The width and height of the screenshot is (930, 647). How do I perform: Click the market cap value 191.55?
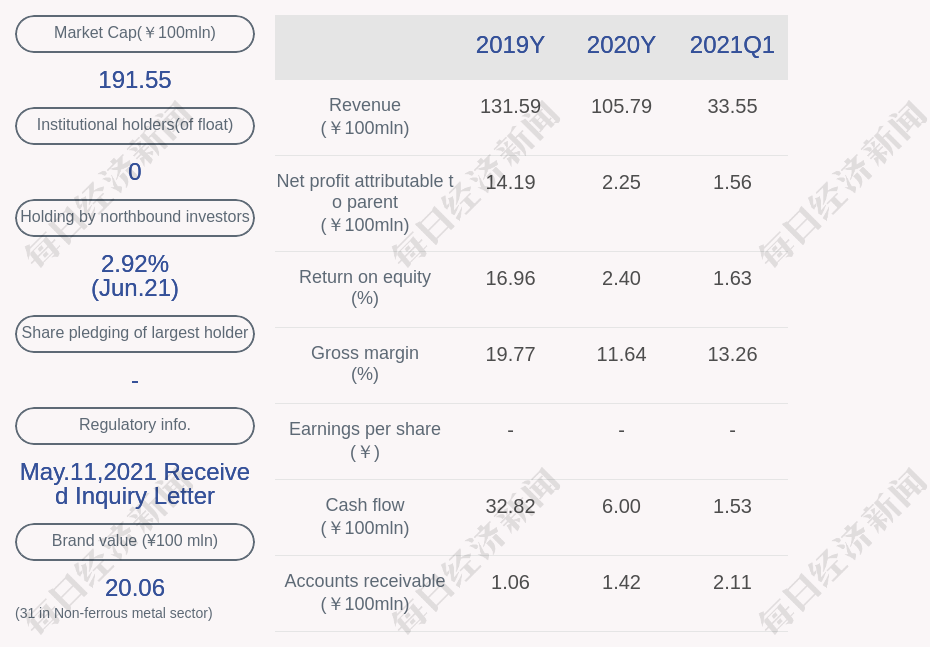coord(135,80)
